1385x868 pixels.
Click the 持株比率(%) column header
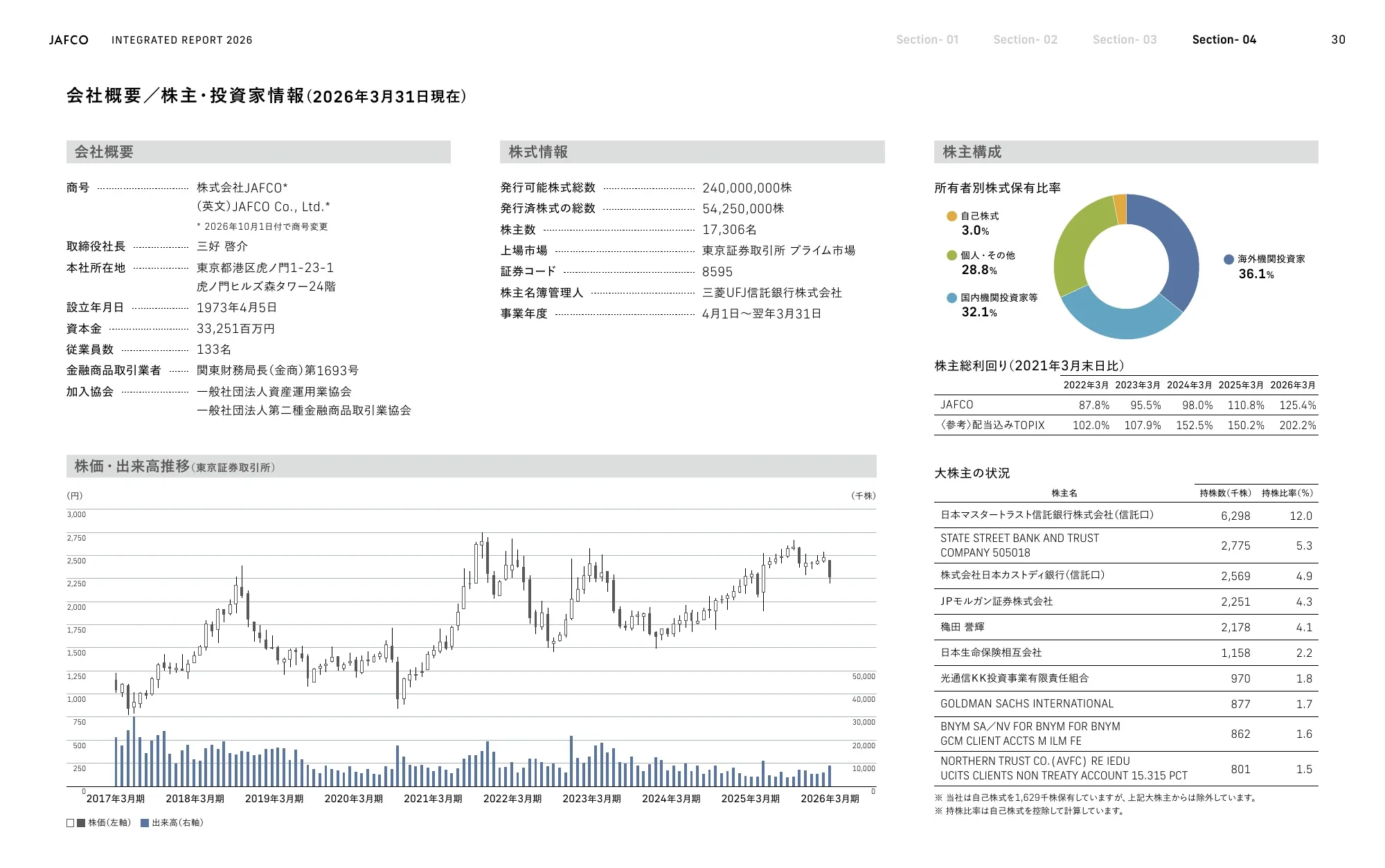(x=1287, y=493)
